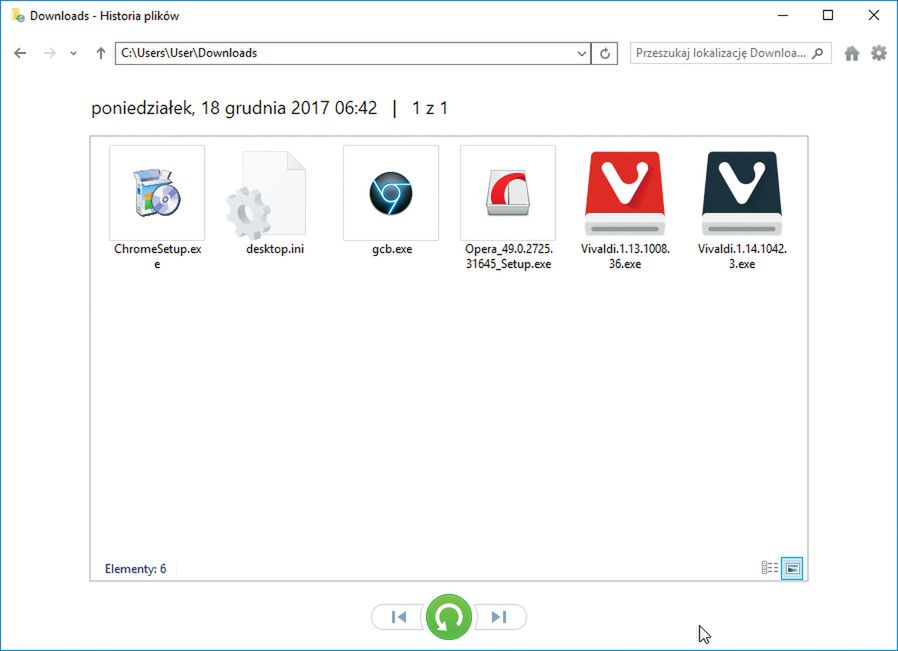The image size is (898, 651).
Task: Go to previous version
Action: pyautogui.click(x=399, y=617)
